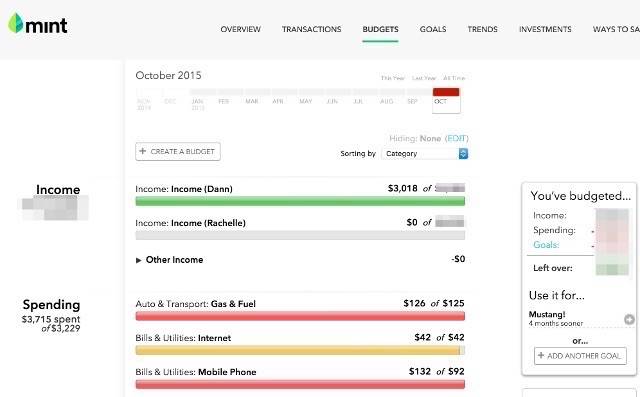Select MAR in the month timeline

click(x=251, y=101)
